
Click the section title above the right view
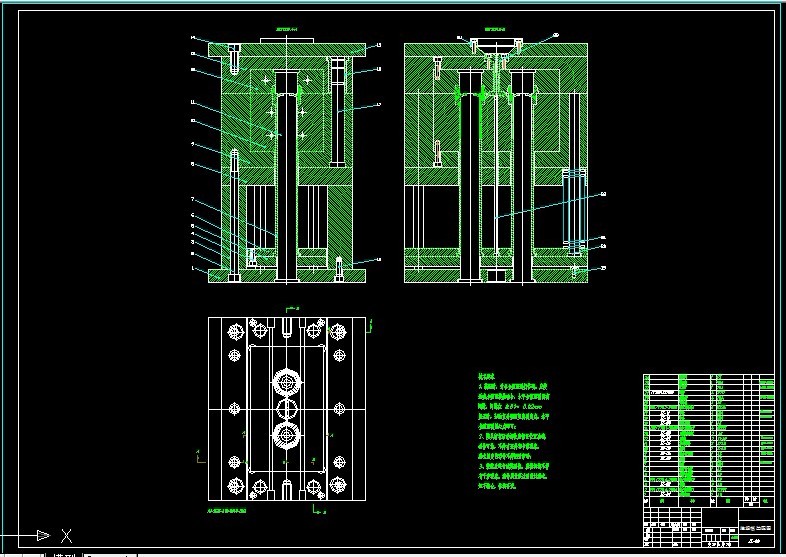click(497, 30)
